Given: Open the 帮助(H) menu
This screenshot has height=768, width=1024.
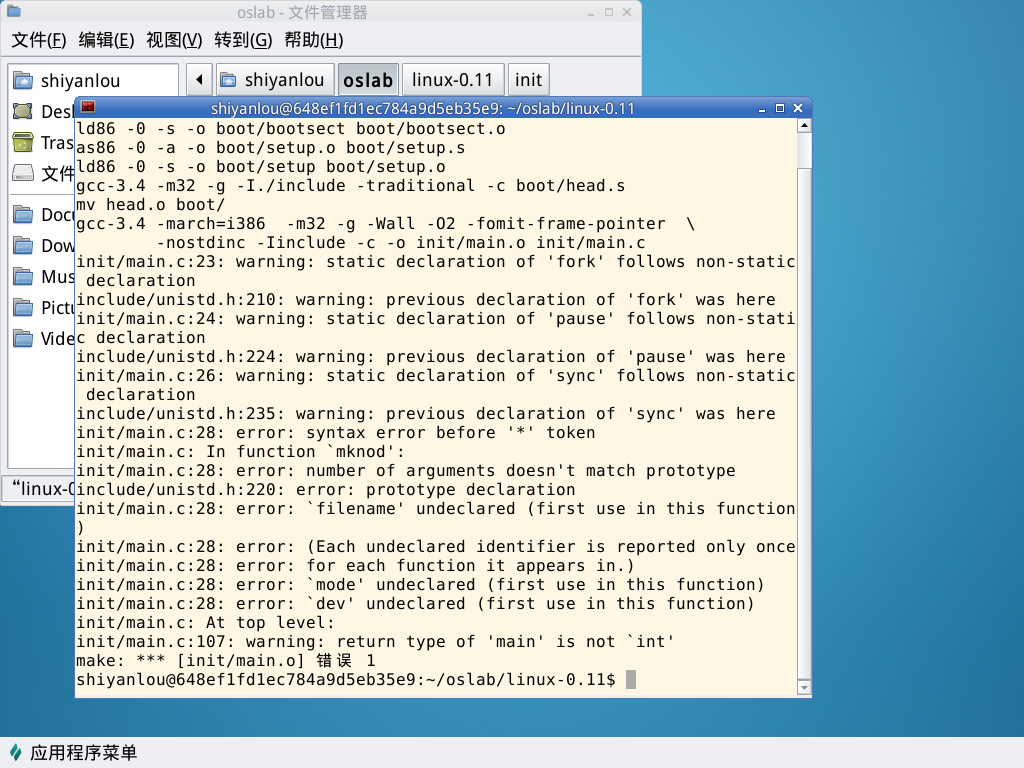Looking at the screenshot, I should (314, 40).
